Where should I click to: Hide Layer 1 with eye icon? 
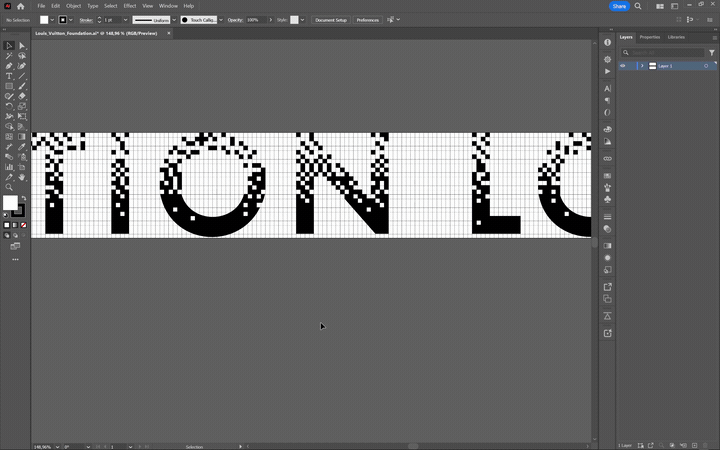(623, 66)
